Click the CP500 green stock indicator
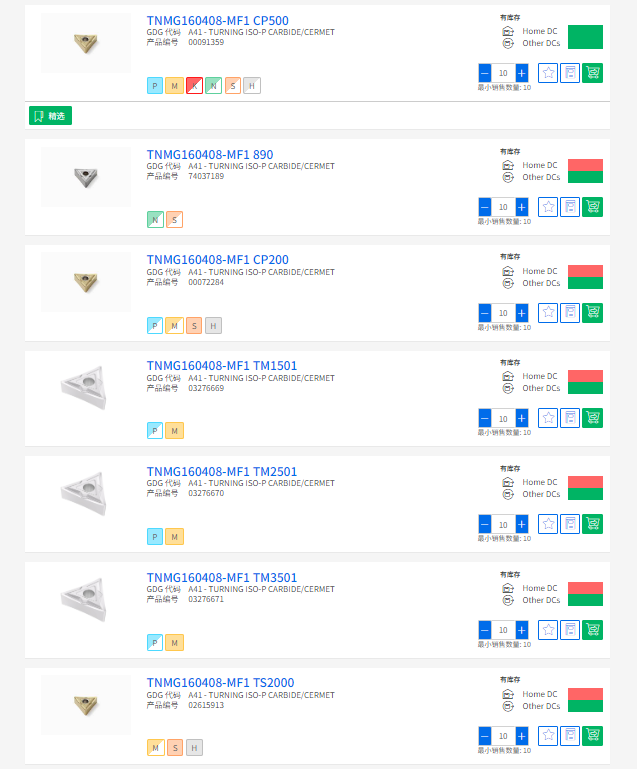Image resolution: width=637 pixels, height=769 pixels. (x=585, y=37)
